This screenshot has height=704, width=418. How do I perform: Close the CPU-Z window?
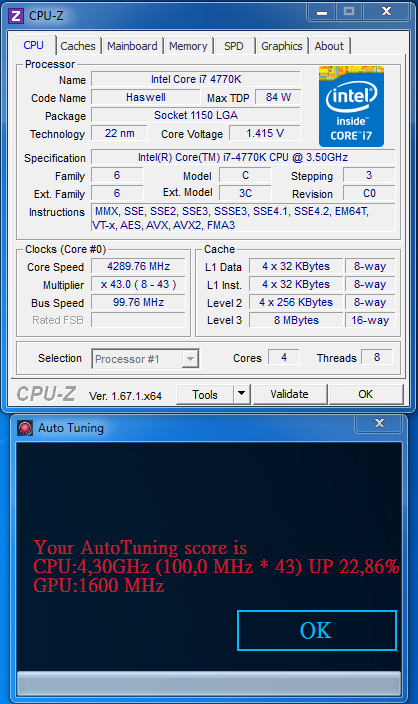pyautogui.click(x=386, y=12)
